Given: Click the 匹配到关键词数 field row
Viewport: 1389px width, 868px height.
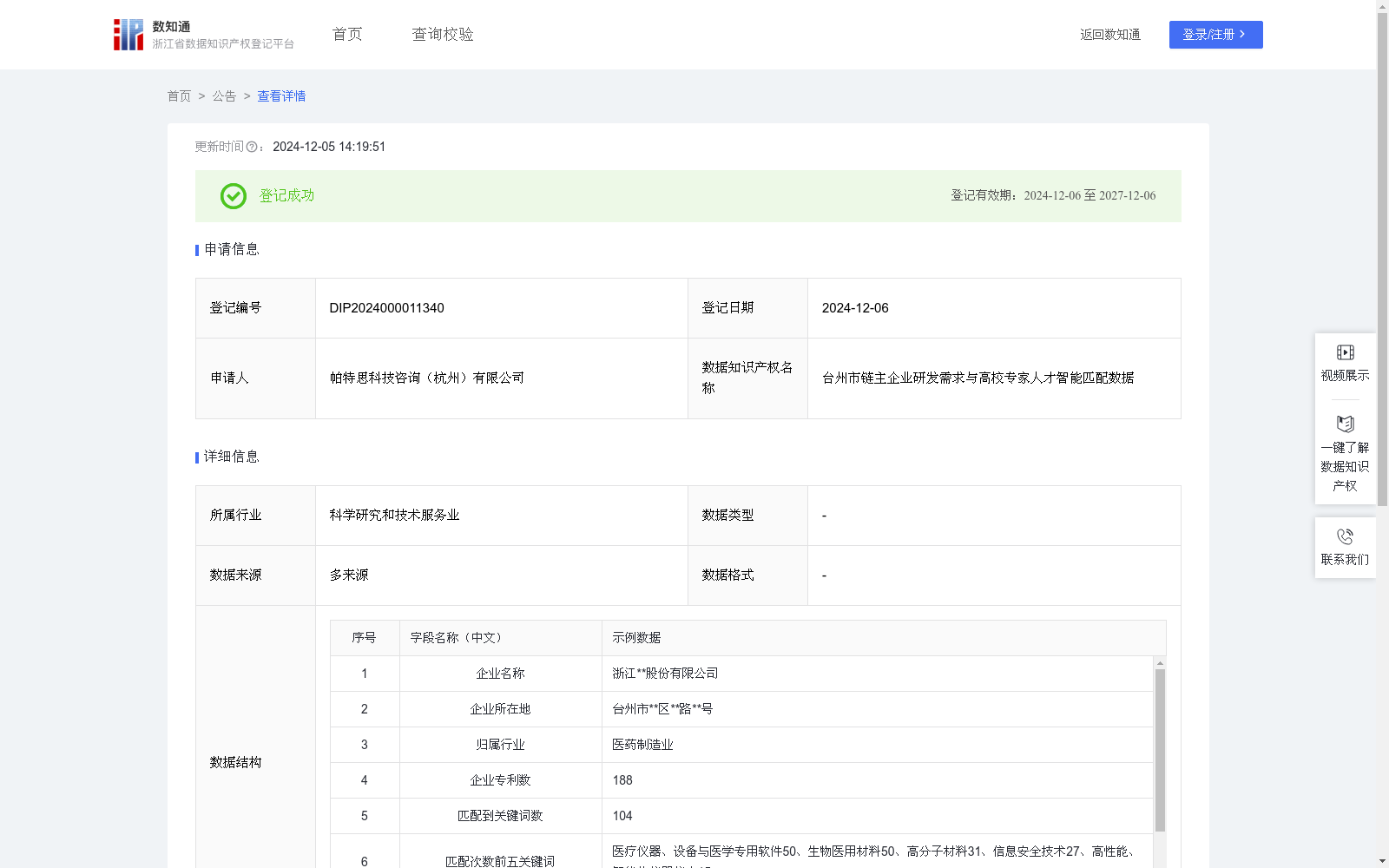Looking at the screenshot, I should tap(741, 816).
